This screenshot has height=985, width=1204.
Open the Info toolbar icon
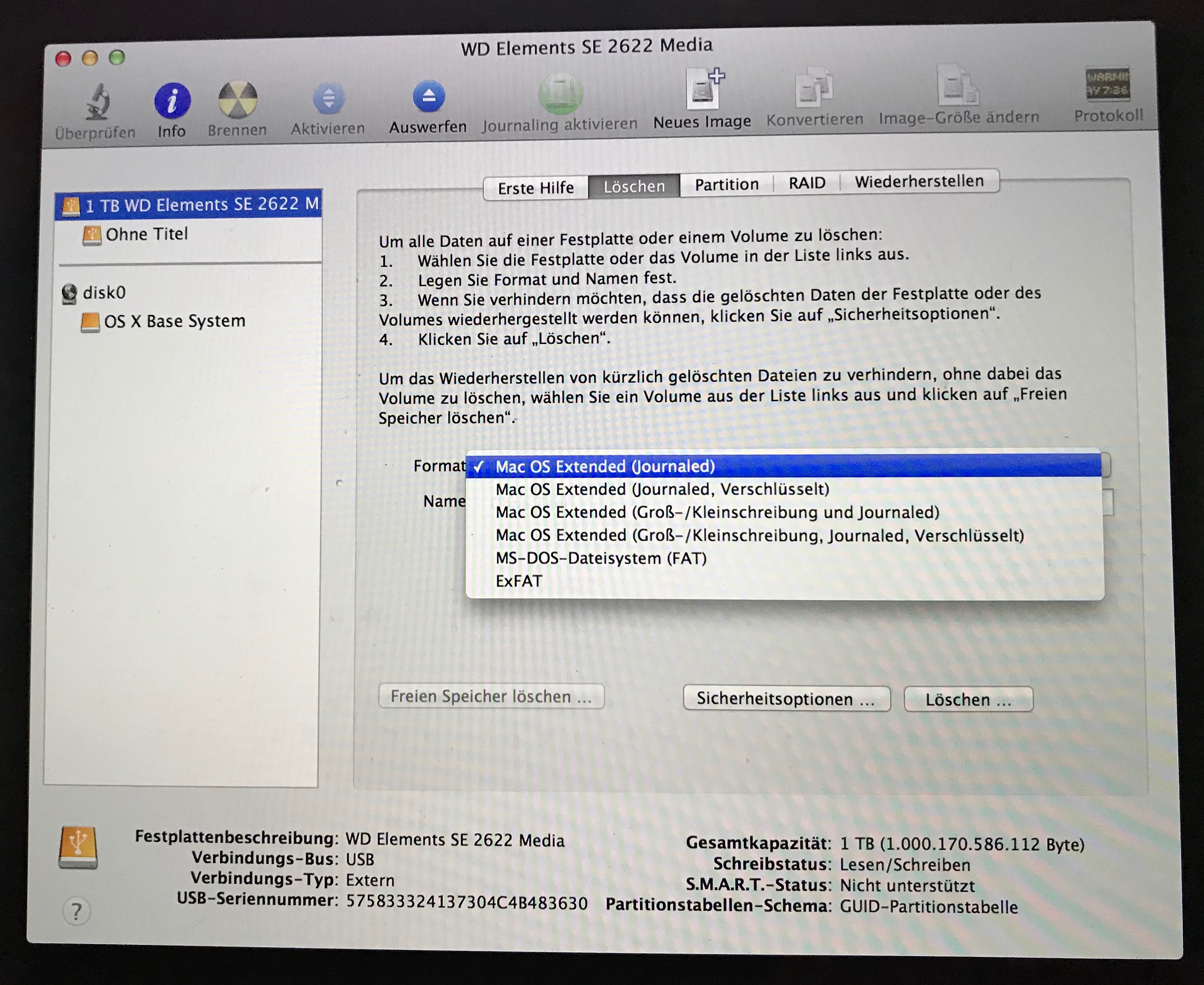172,101
